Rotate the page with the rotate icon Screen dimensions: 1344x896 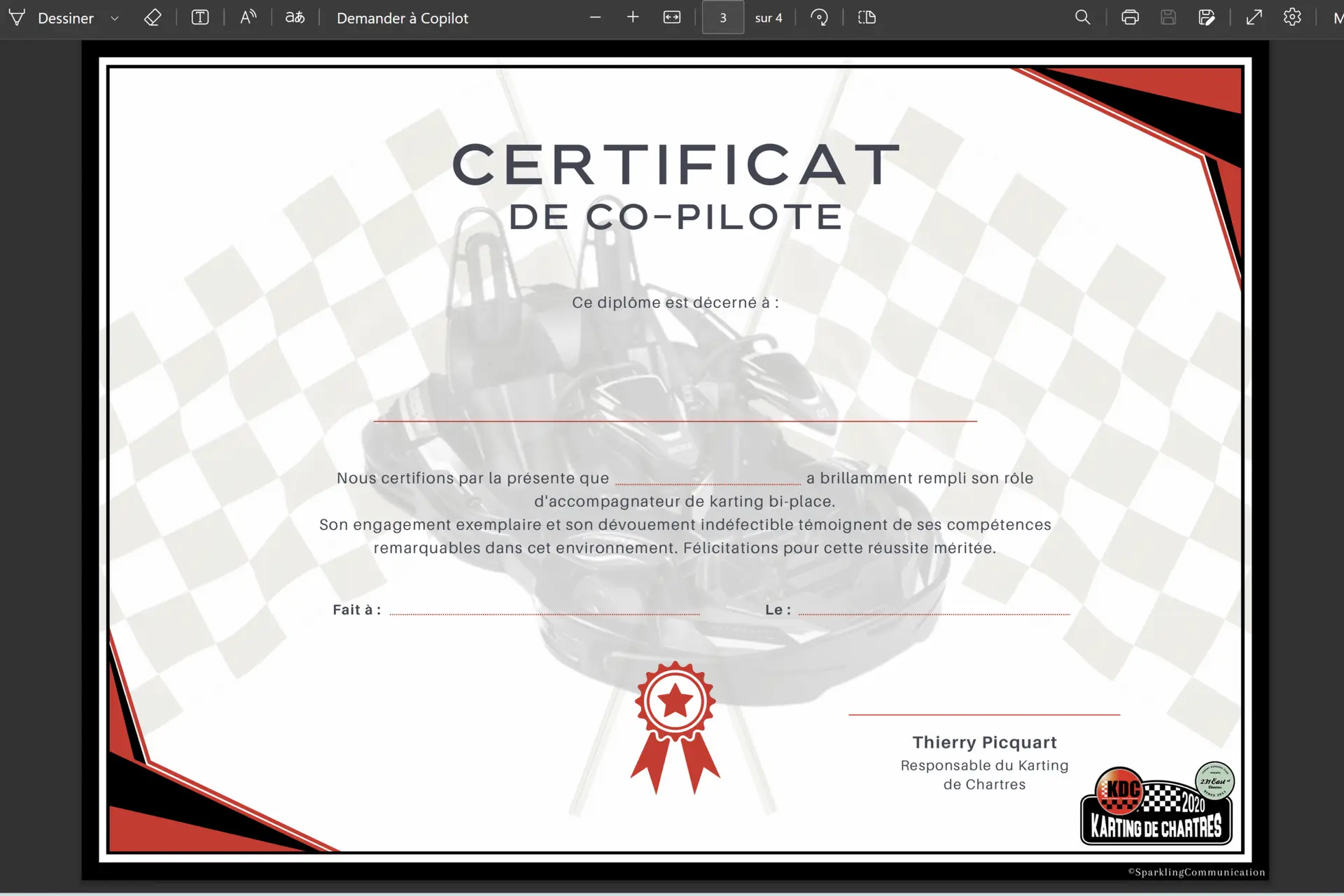pos(819,17)
